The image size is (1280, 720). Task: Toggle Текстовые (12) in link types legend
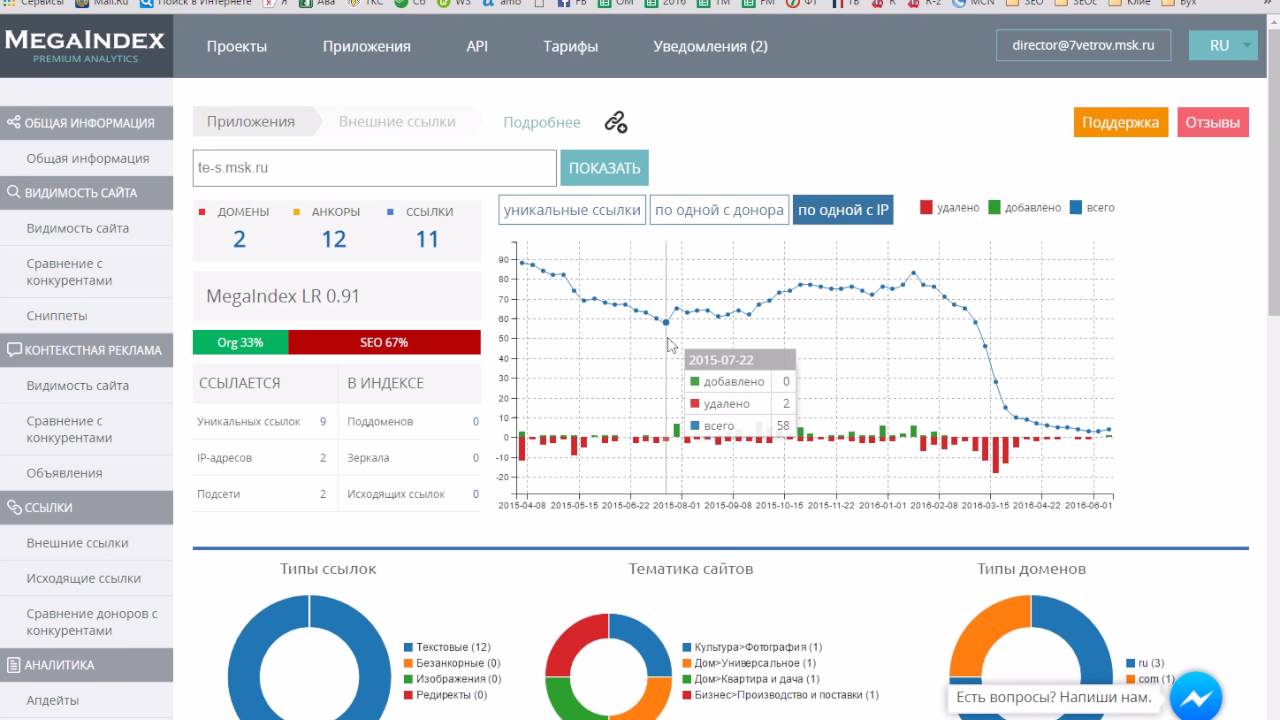447,648
